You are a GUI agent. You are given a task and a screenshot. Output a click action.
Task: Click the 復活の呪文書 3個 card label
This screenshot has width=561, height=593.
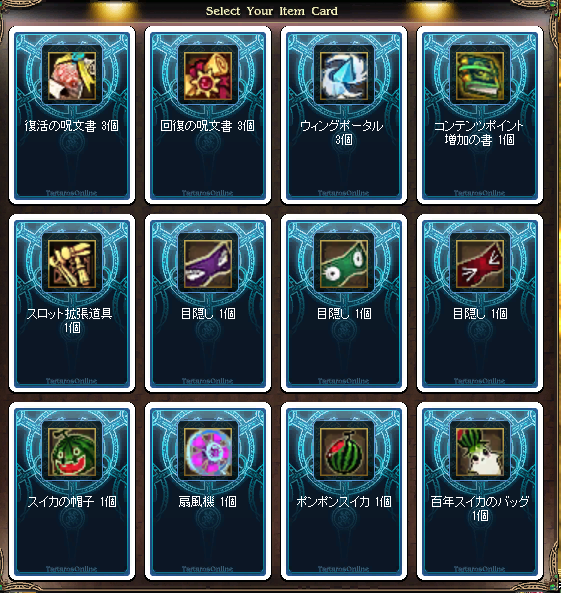click(71, 126)
